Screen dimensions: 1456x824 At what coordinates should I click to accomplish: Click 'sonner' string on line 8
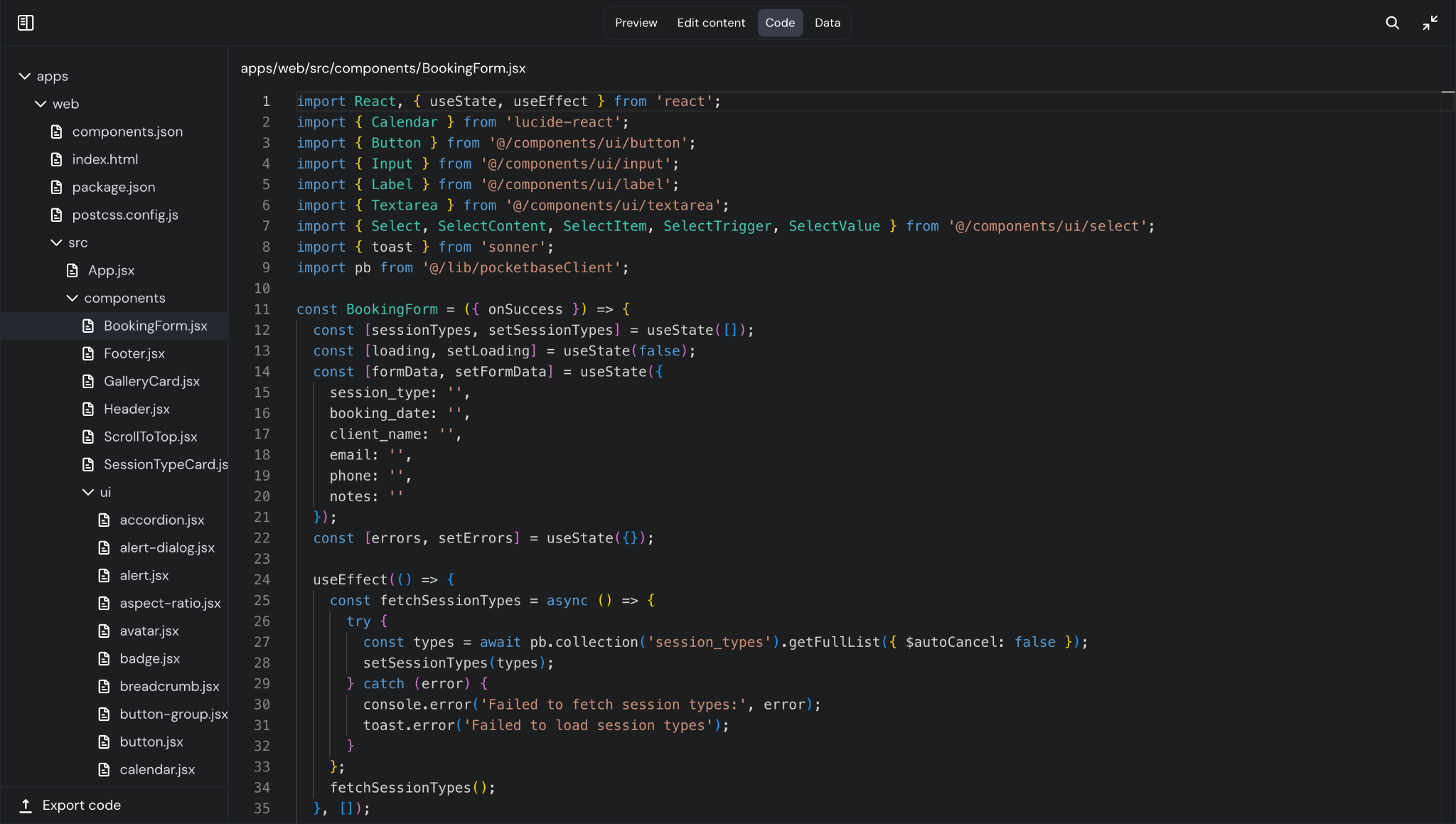pyautogui.click(x=513, y=247)
